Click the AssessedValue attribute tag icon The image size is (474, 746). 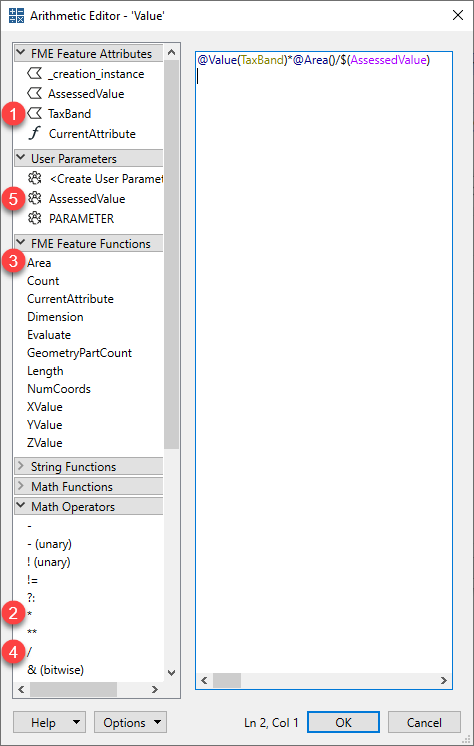35,94
